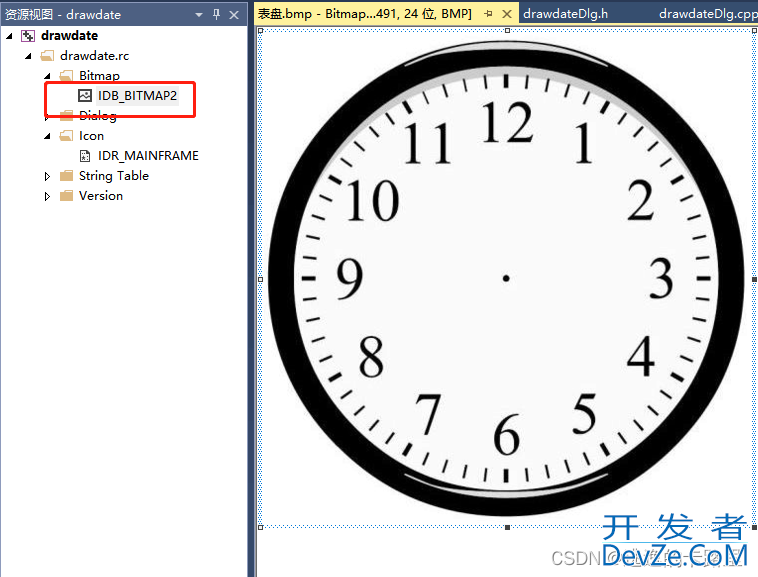Collapse the drawdate.rc node
The width and height of the screenshot is (758, 577).
point(29,56)
